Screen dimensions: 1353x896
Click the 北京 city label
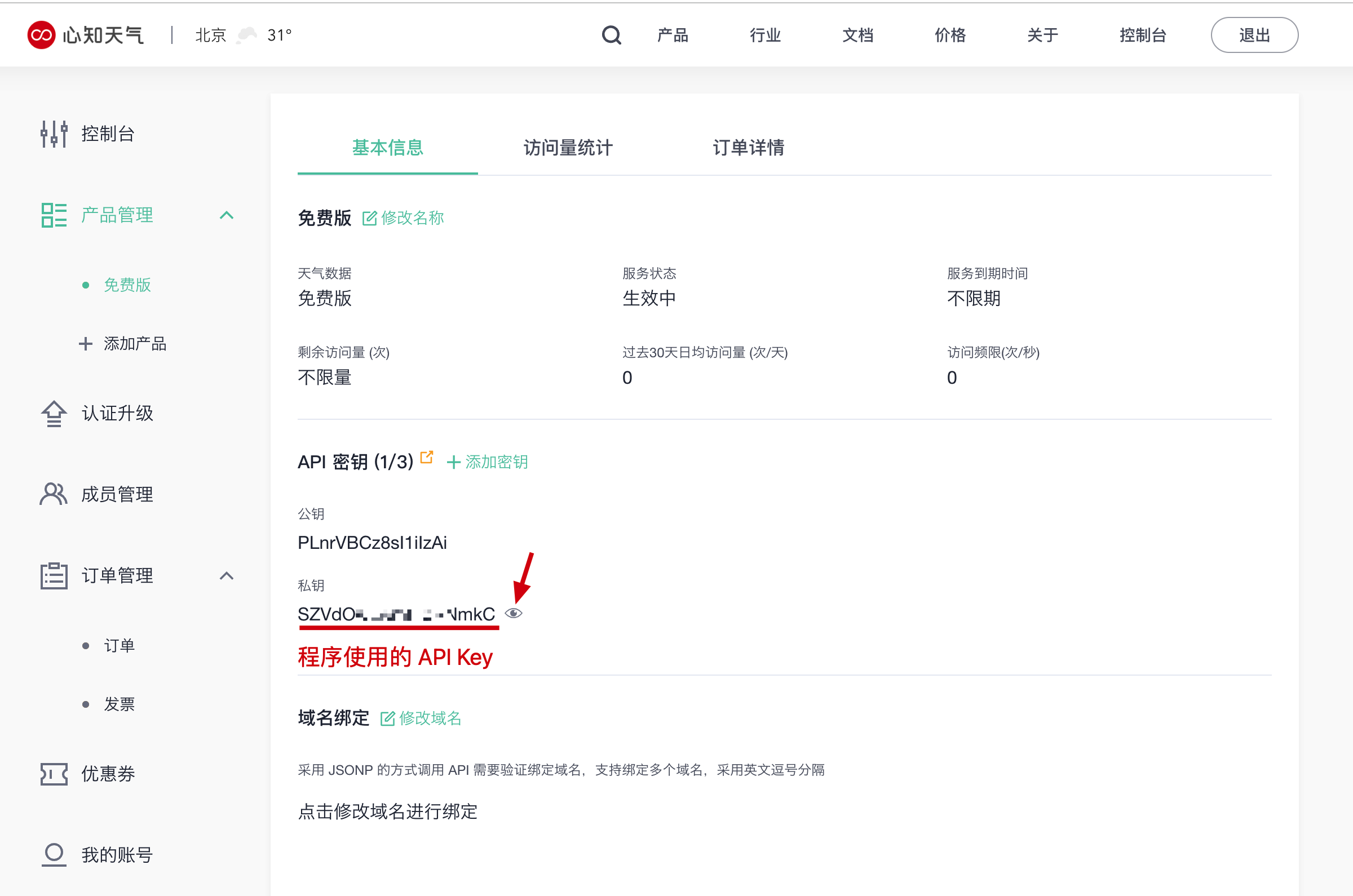[x=211, y=35]
